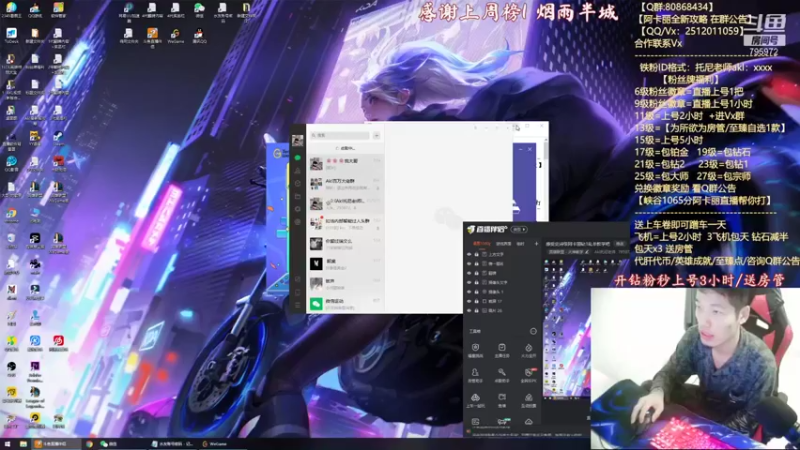Toggle lock on the 截屏 17 layer
800x450 pixels.
477,301
